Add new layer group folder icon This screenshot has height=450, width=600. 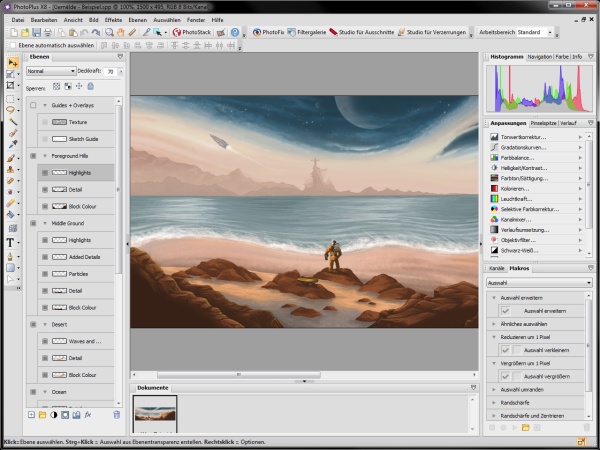(42, 415)
